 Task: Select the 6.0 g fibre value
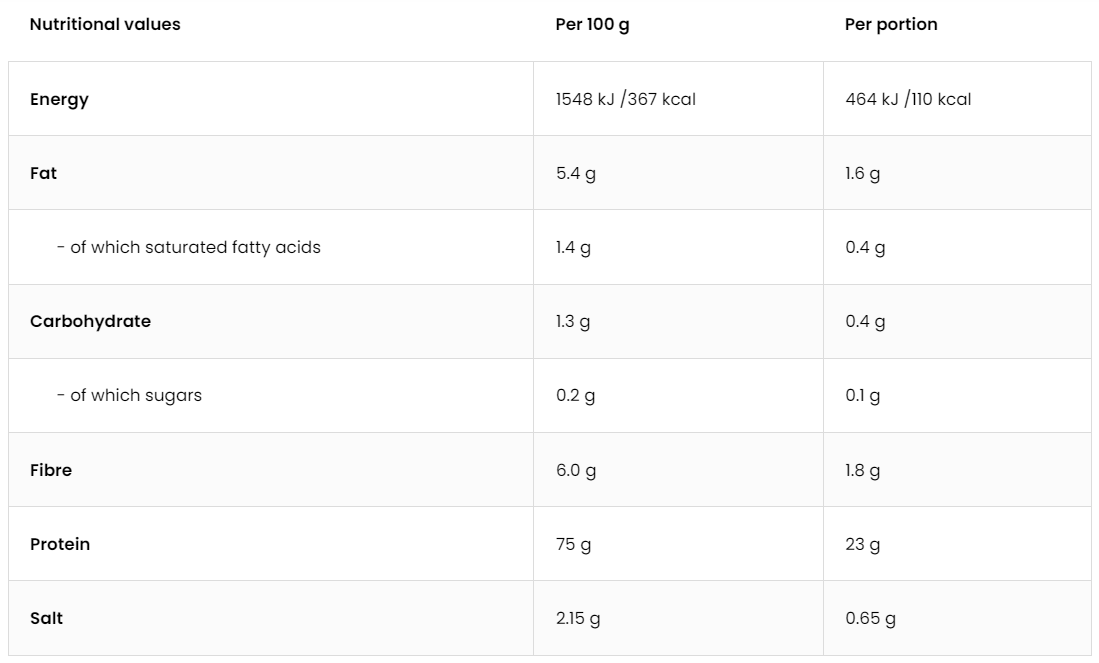click(576, 470)
